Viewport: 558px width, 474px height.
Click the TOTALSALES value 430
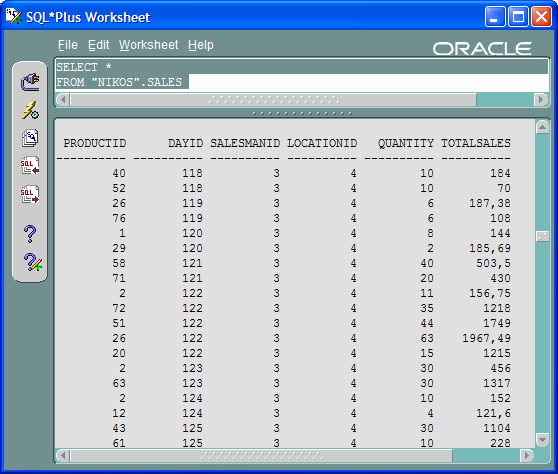[500, 278]
